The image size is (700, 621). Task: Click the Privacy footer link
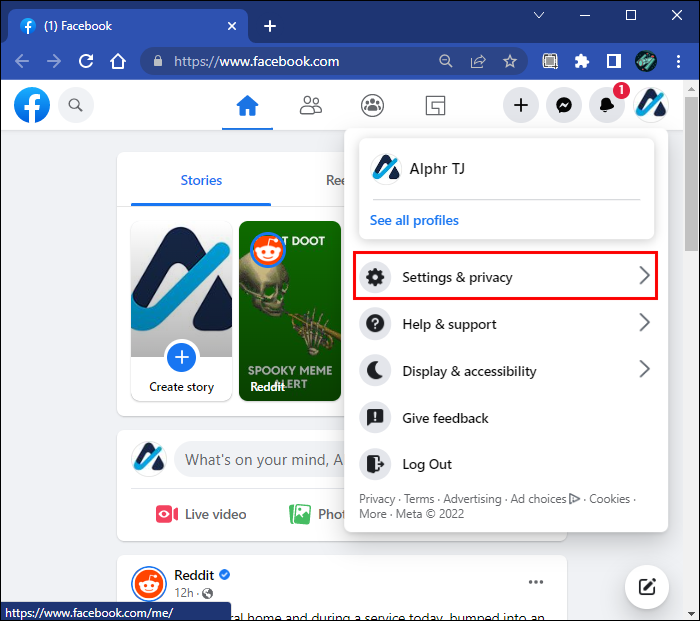[377, 499]
